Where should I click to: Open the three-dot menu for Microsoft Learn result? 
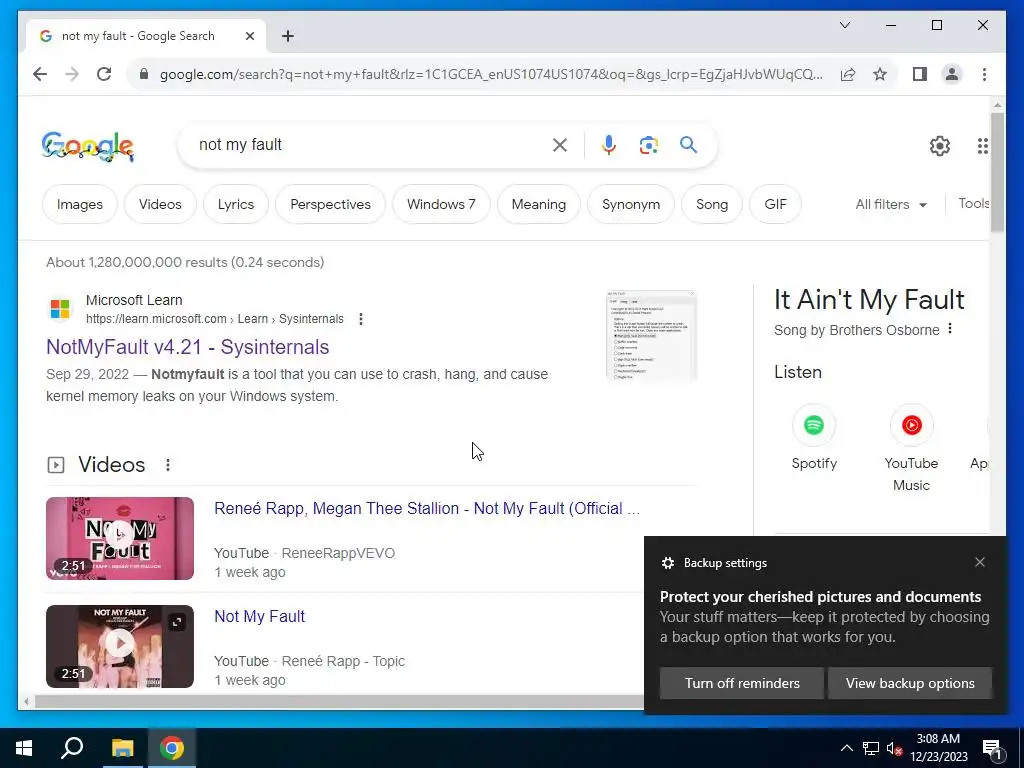tap(360, 319)
